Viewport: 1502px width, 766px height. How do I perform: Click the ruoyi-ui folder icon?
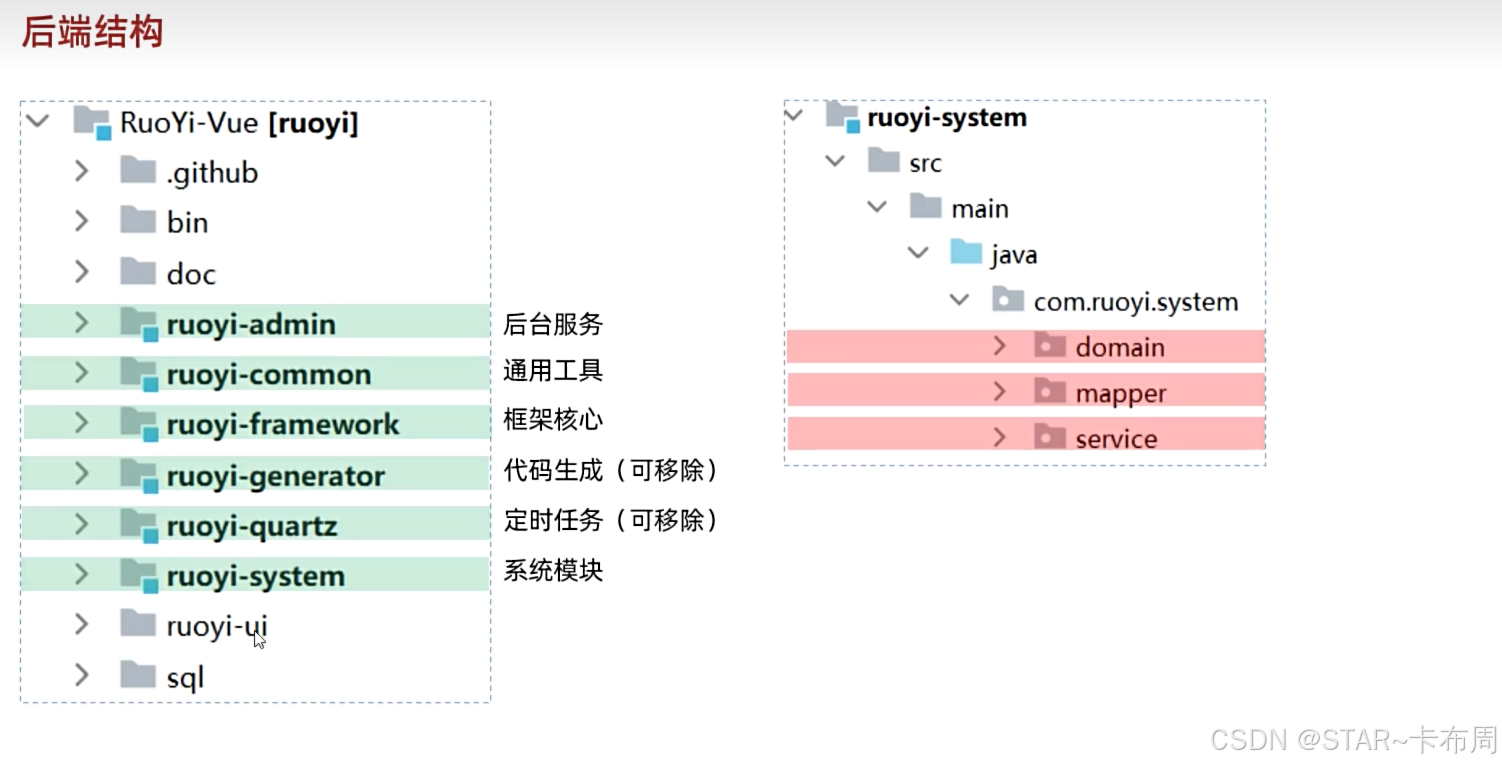(138, 625)
